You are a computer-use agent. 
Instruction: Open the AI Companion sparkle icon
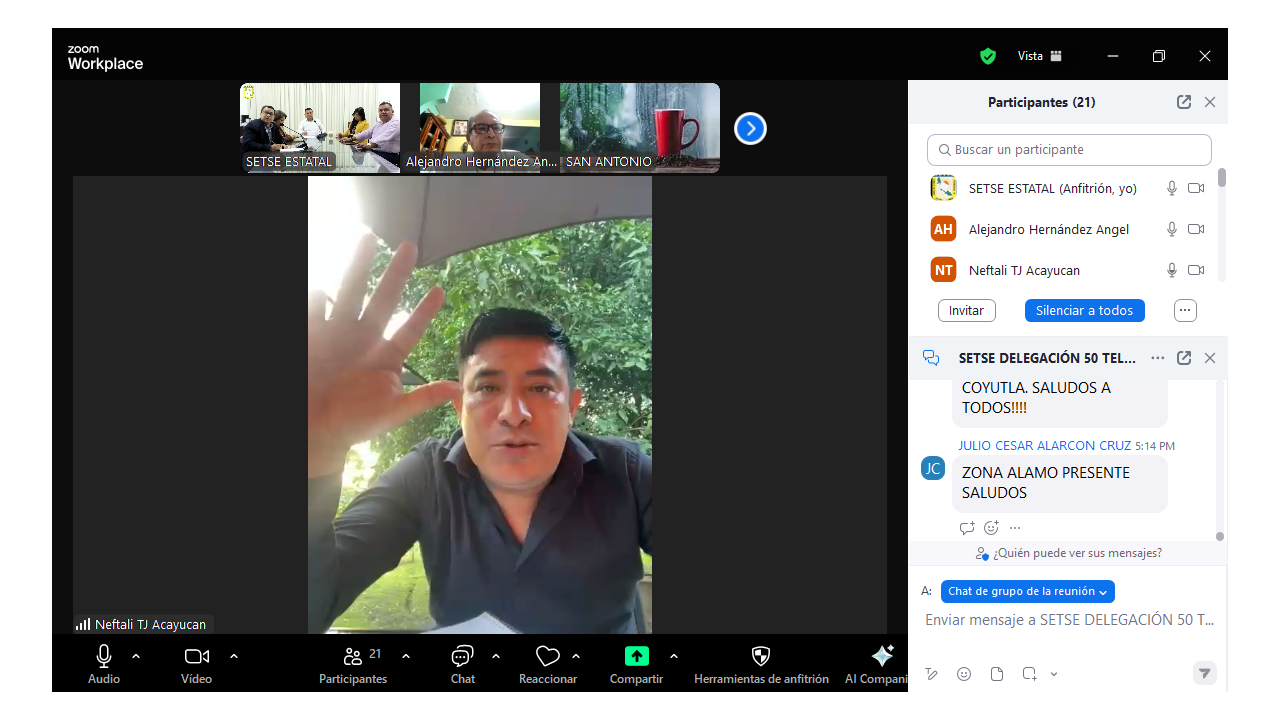pos(882,657)
